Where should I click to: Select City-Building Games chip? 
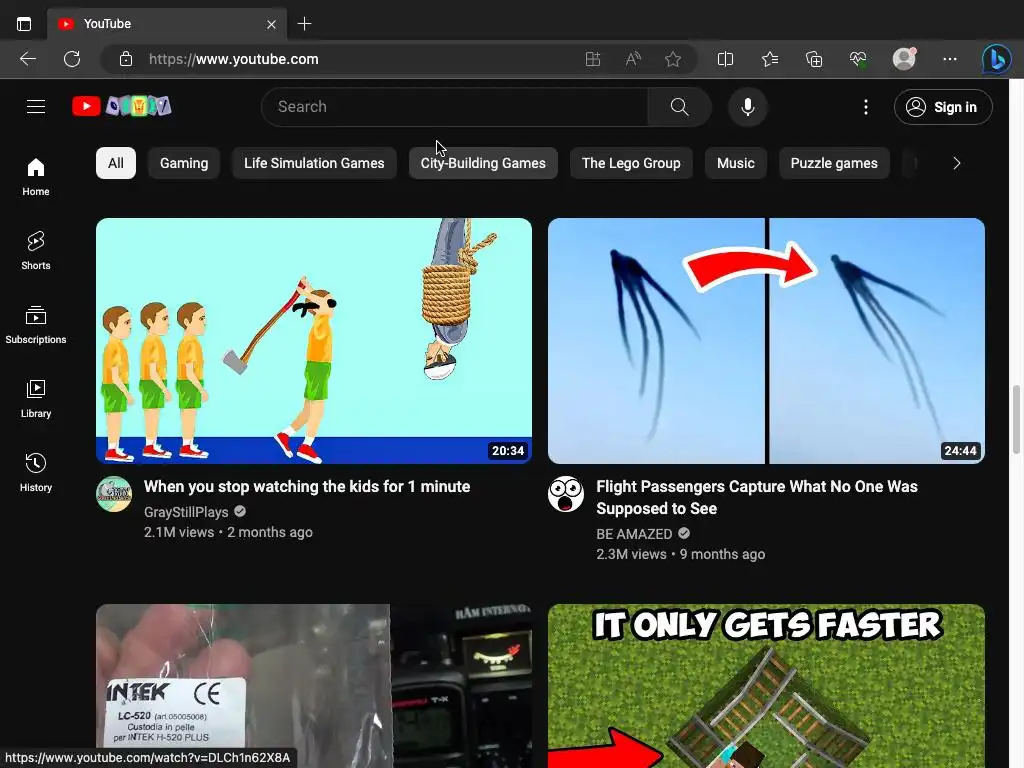pyautogui.click(x=483, y=163)
